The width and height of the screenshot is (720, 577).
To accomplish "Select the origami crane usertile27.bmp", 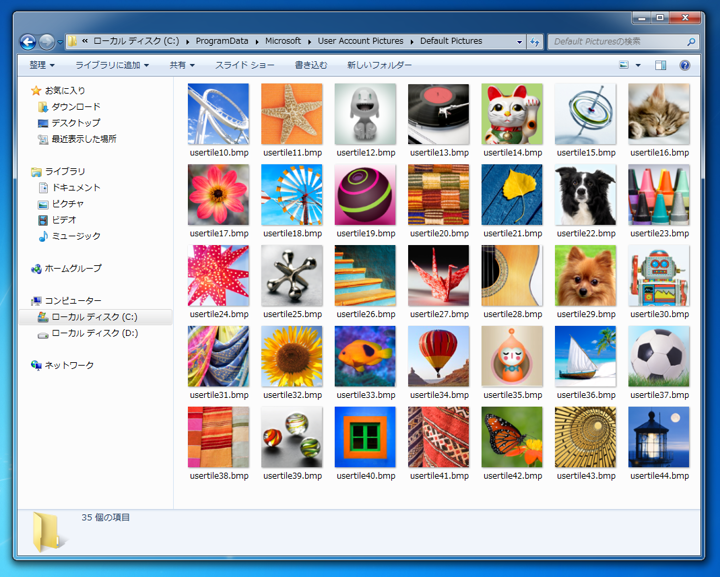I will coord(439,275).
